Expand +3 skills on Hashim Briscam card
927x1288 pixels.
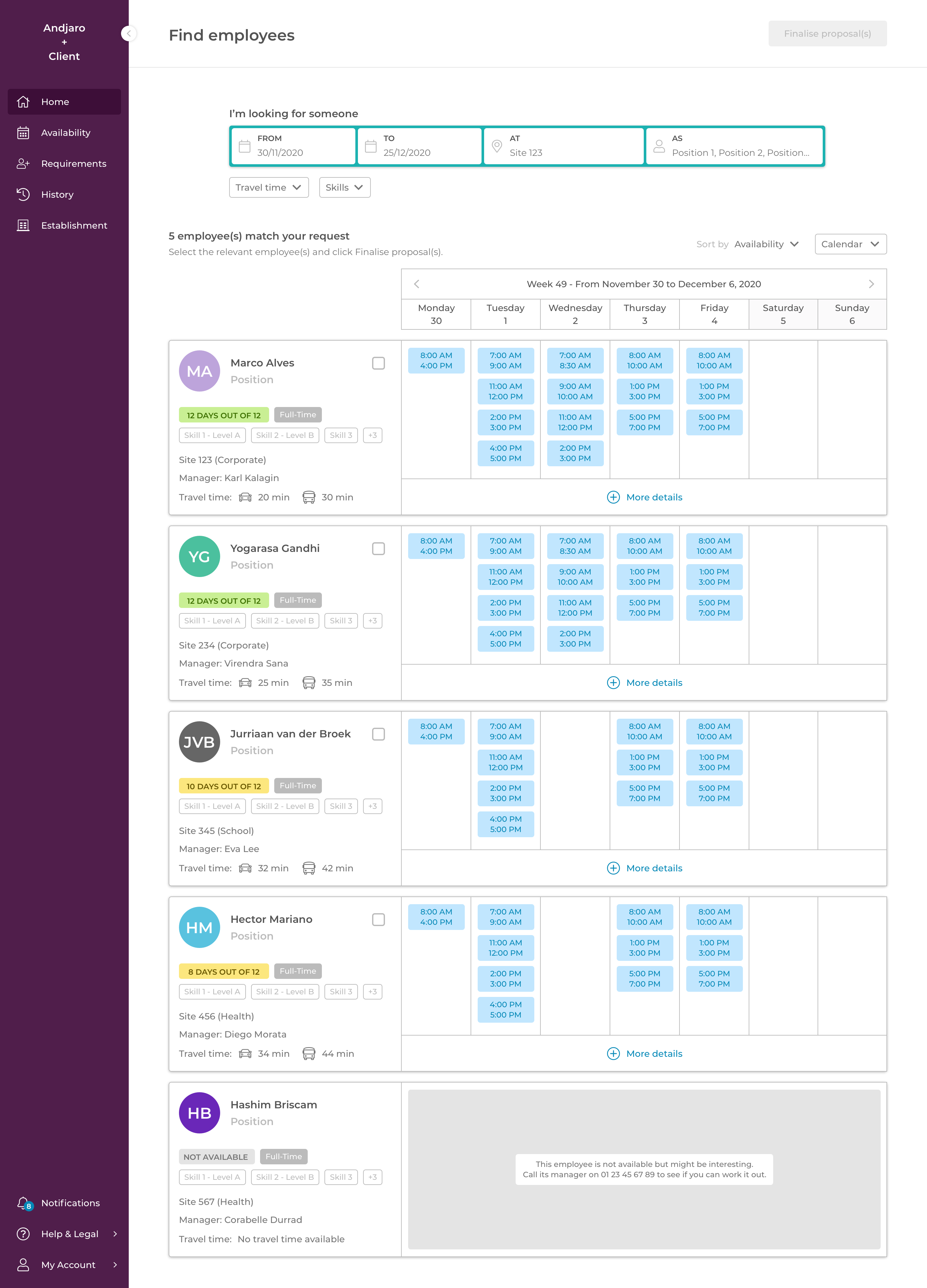tap(372, 1177)
